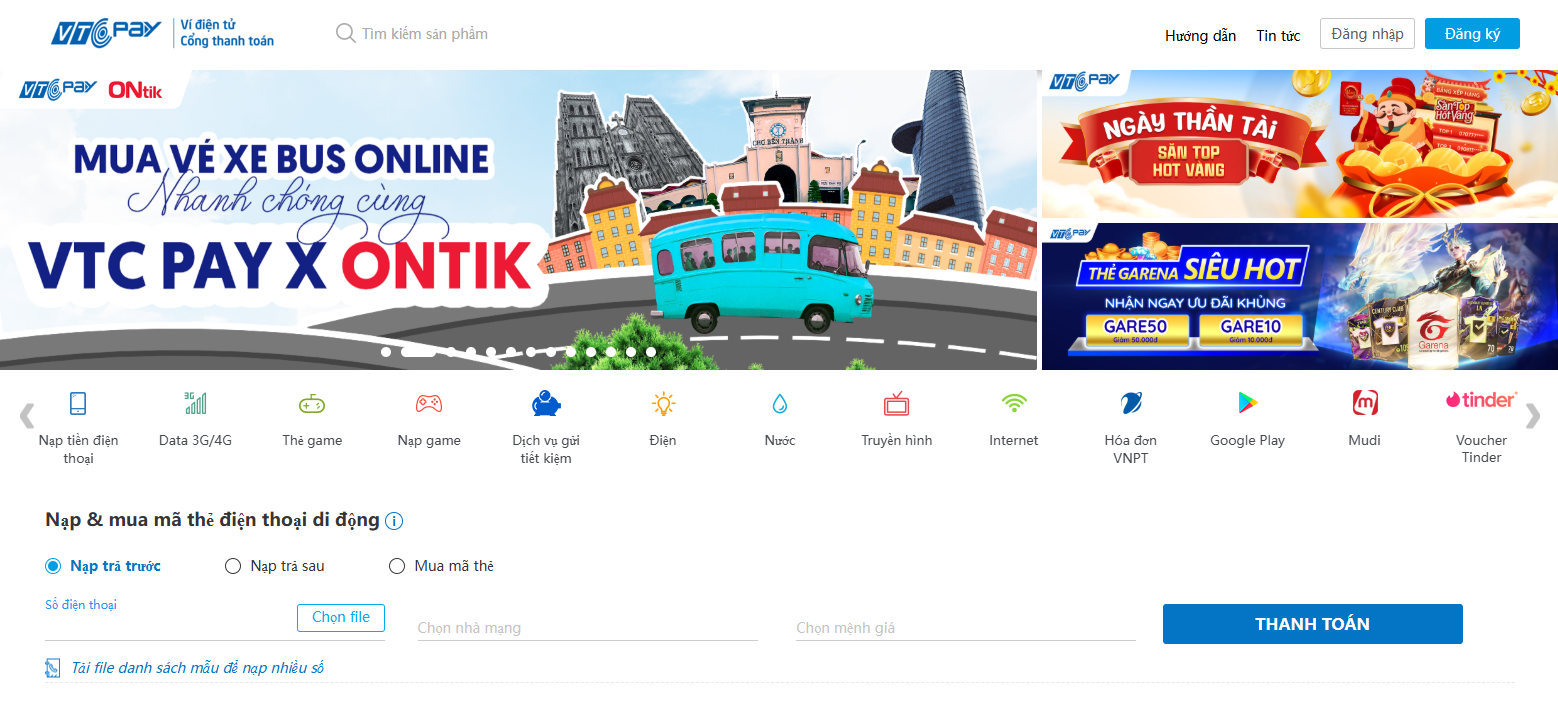This screenshot has height=715, width=1558.
Task: Open Truyền hình TV icon
Action: [896, 404]
